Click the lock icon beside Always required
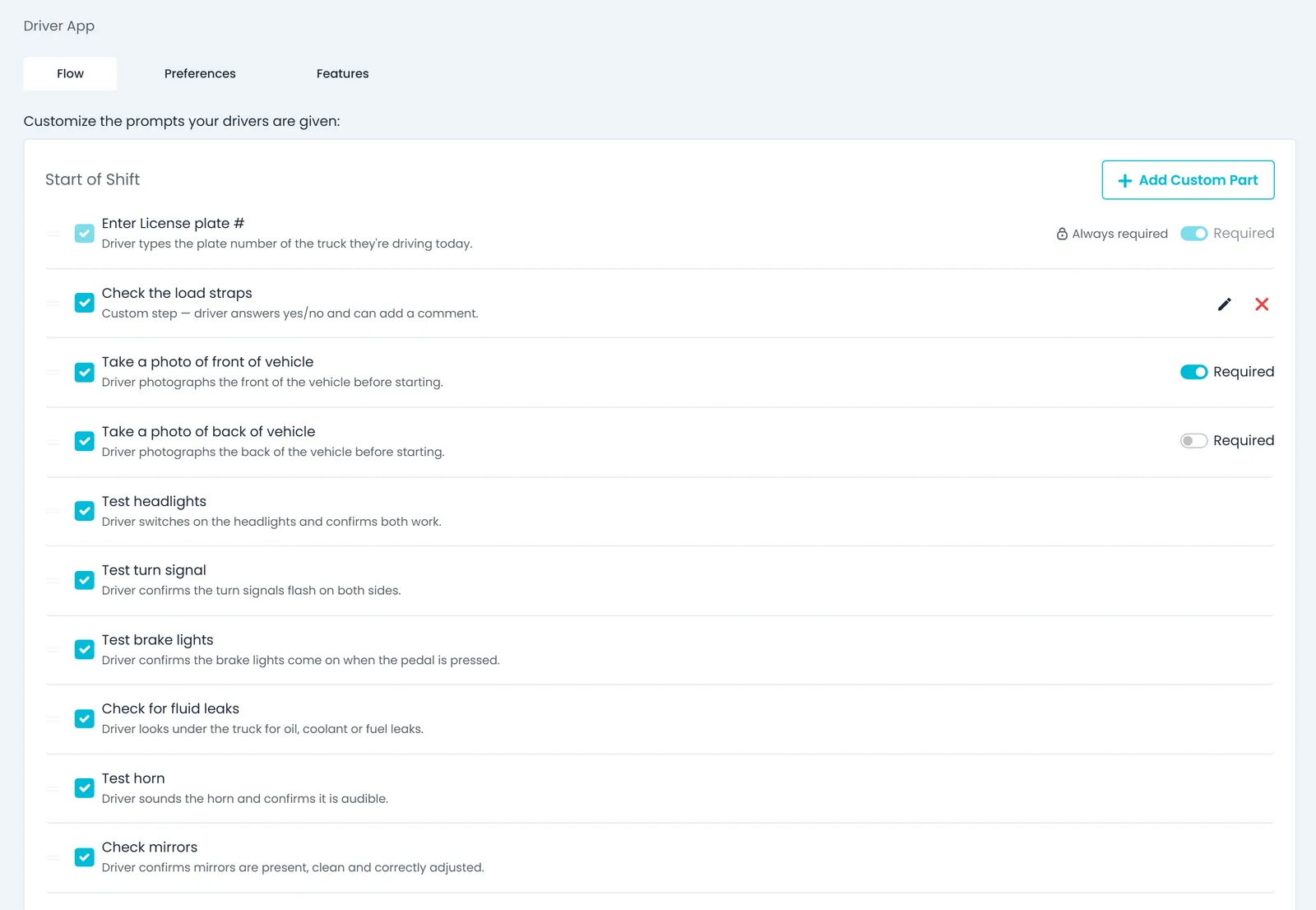 1062,234
